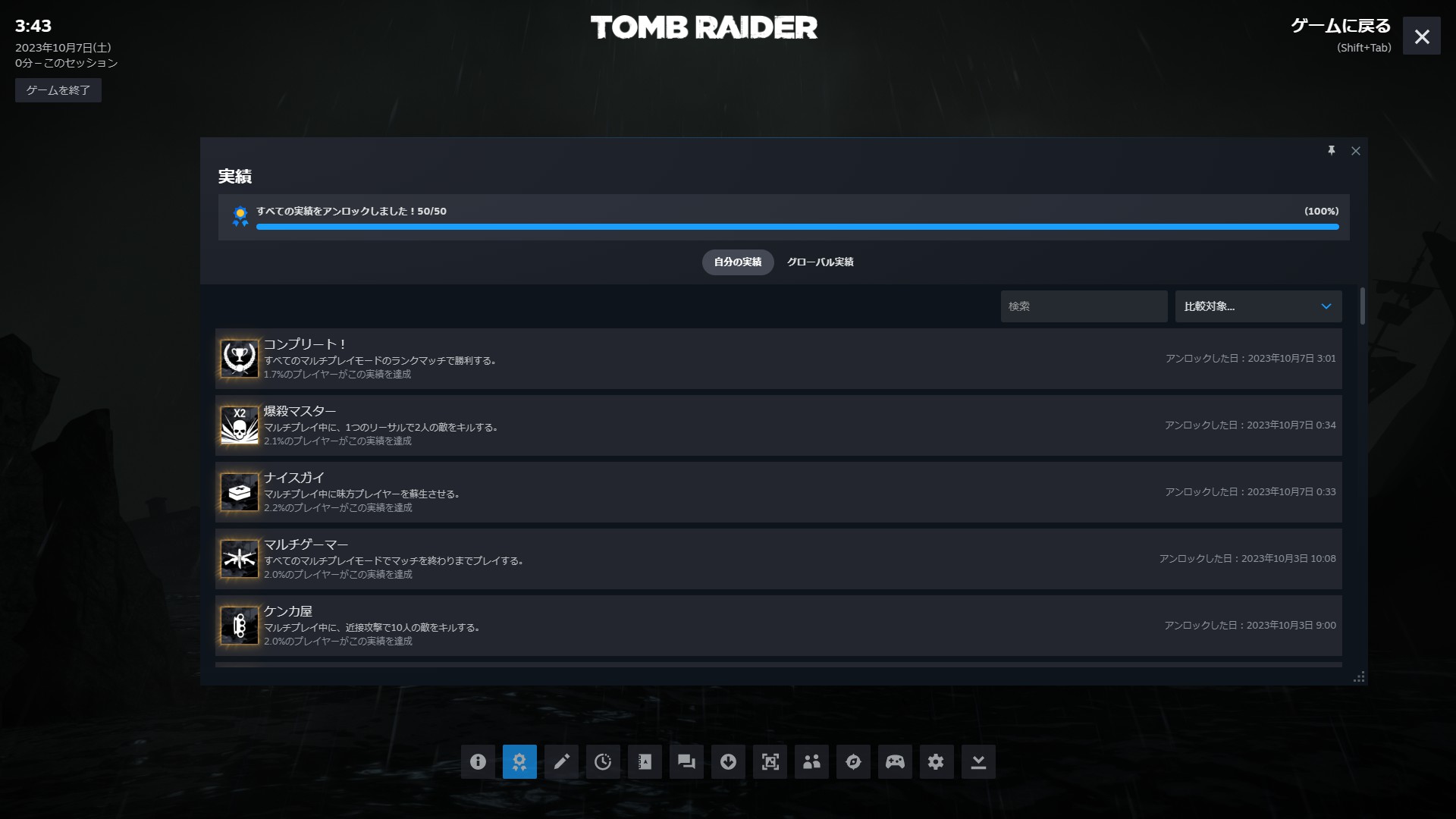Click the ゲームを終了 button

click(58, 90)
